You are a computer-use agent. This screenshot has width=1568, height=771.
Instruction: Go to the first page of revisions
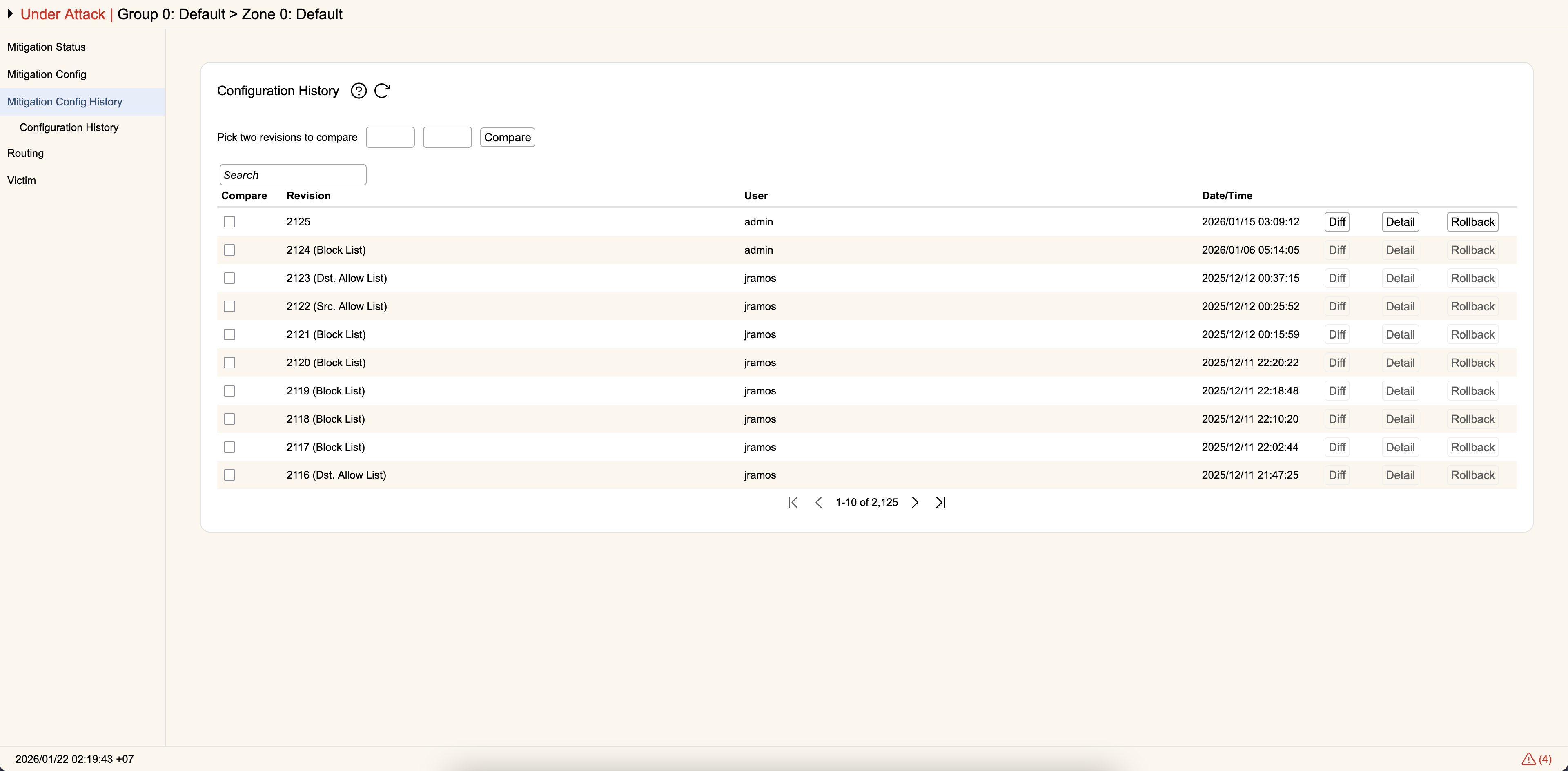pos(793,502)
